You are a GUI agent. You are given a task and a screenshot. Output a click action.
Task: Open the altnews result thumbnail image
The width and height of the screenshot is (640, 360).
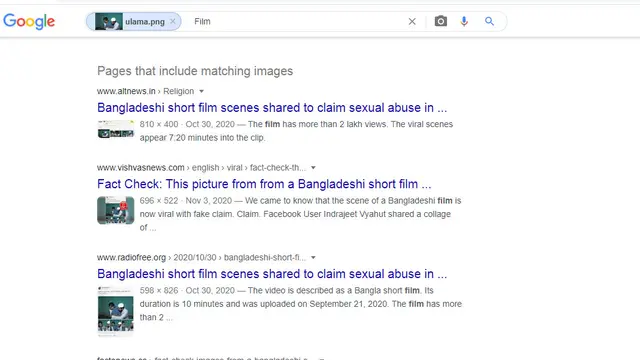tap(116, 129)
